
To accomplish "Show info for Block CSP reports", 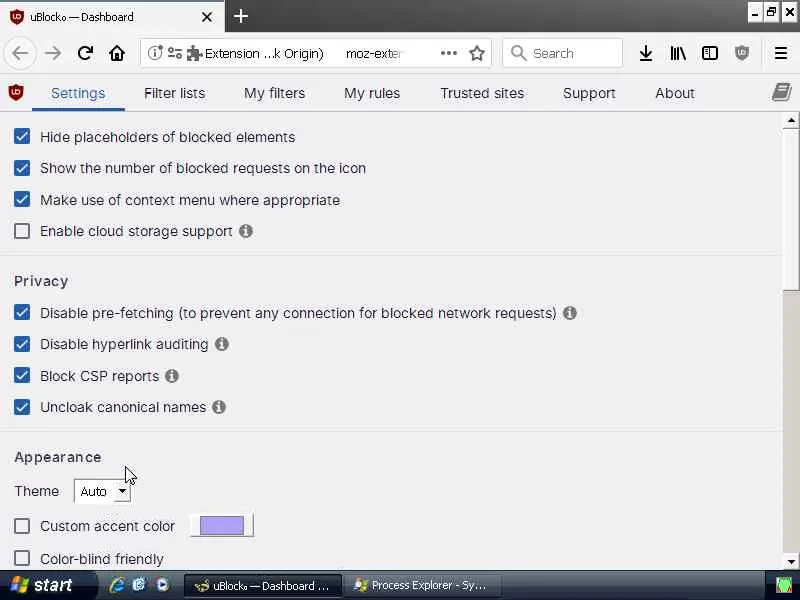I will click(x=172, y=376).
